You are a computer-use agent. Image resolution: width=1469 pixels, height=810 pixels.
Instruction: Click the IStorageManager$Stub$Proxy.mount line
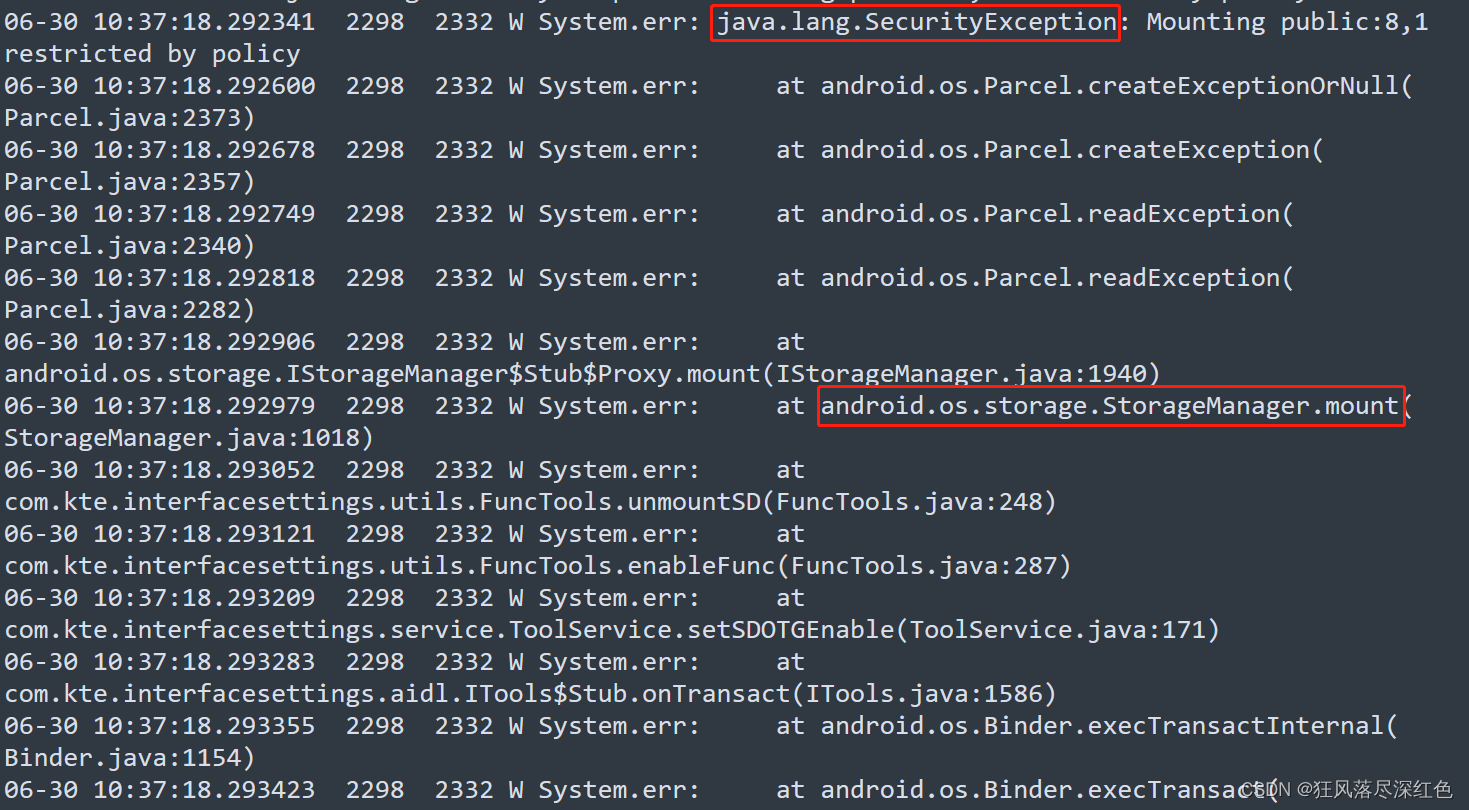coord(583,374)
